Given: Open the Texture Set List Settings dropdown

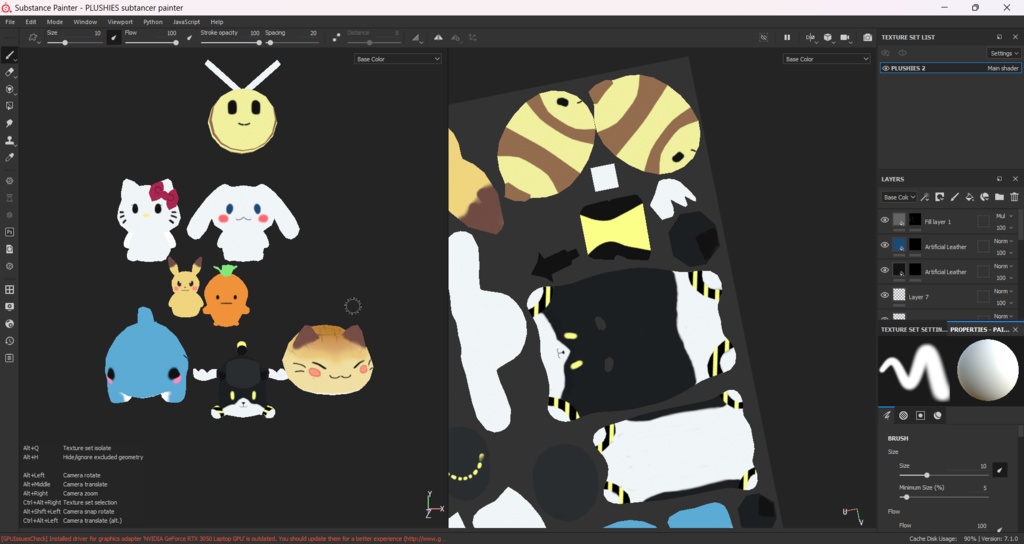Looking at the screenshot, I should coord(1004,54).
